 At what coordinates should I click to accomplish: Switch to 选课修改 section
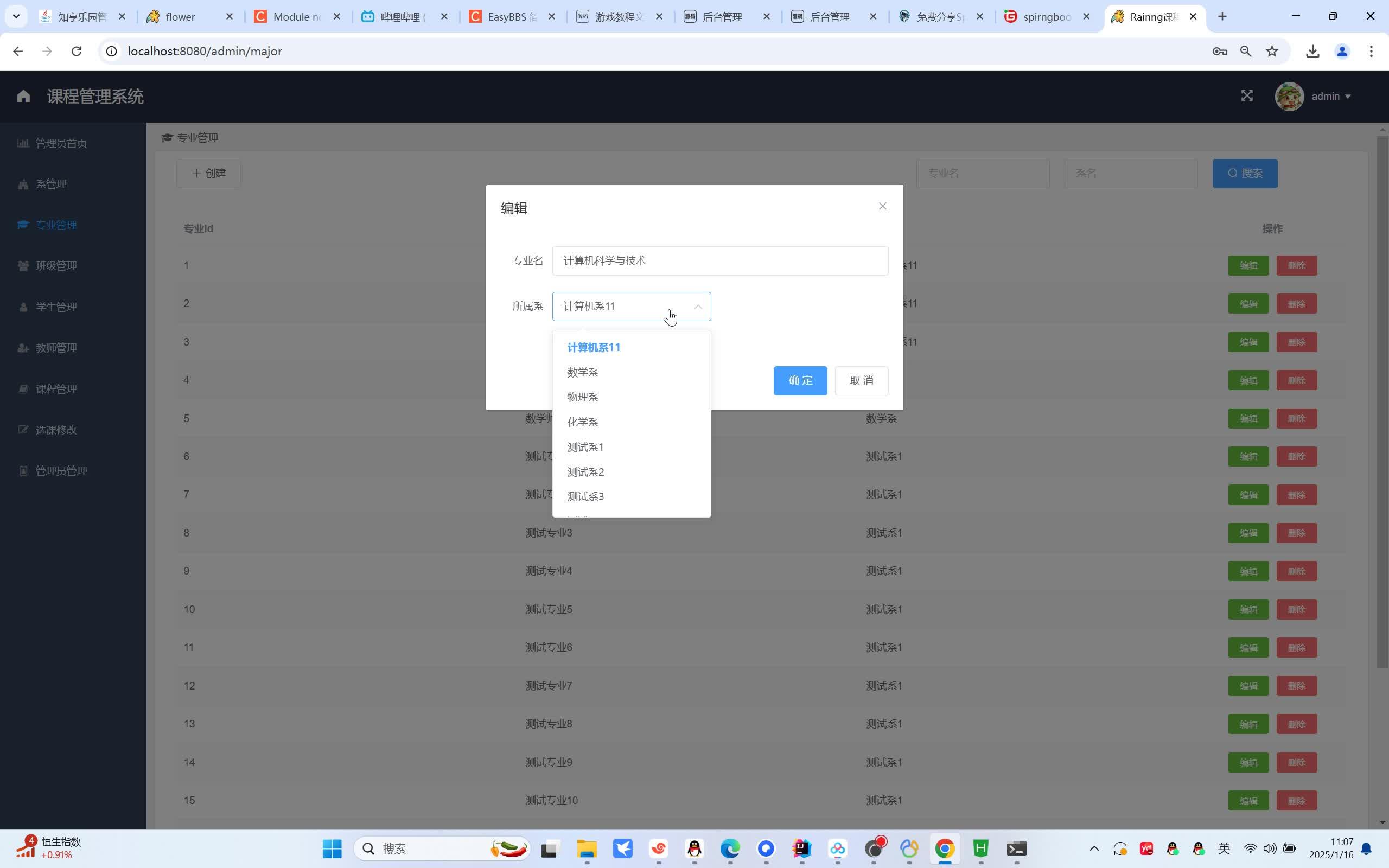point(56,430)
